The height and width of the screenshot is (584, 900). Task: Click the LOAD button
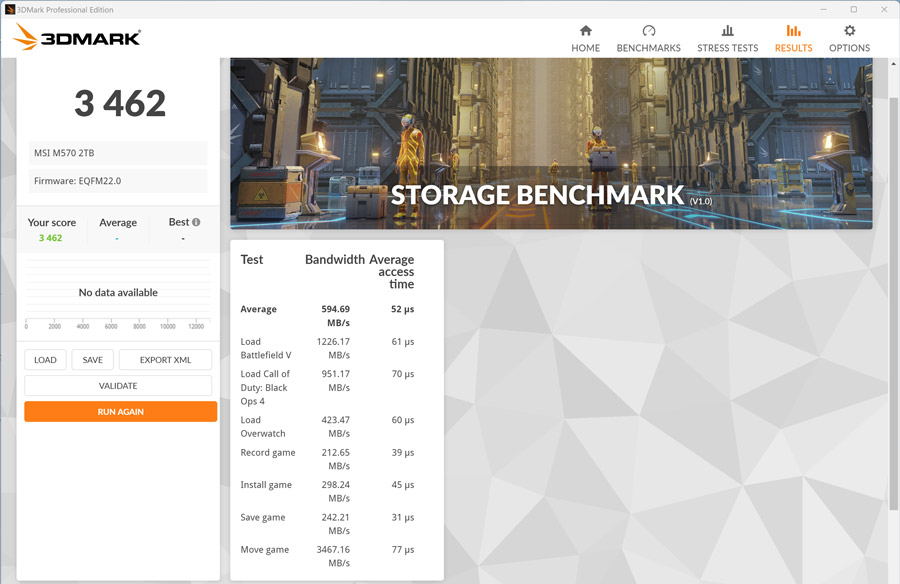click(45, 360)
